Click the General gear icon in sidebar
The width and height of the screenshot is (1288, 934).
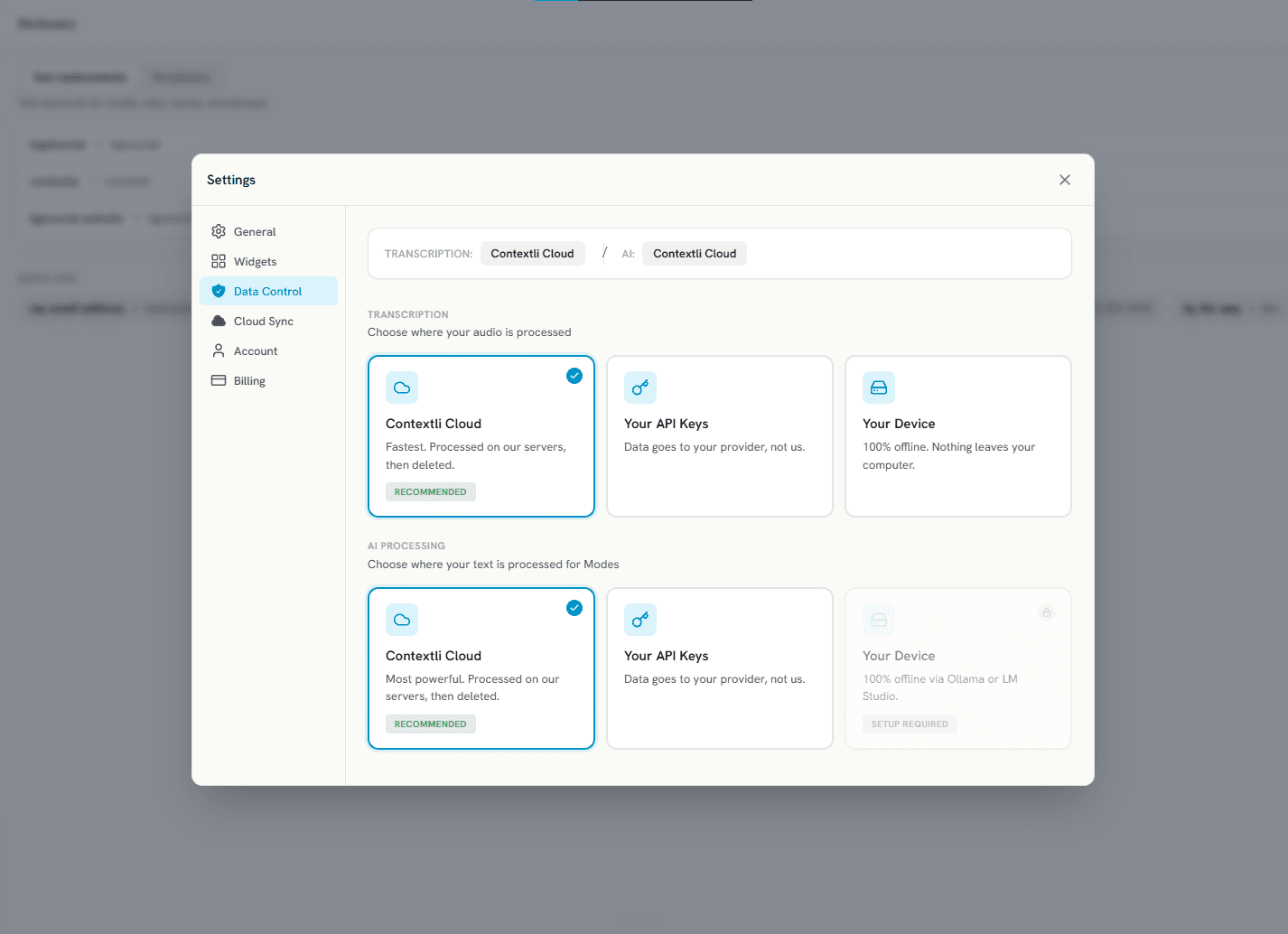pos(219,231)
